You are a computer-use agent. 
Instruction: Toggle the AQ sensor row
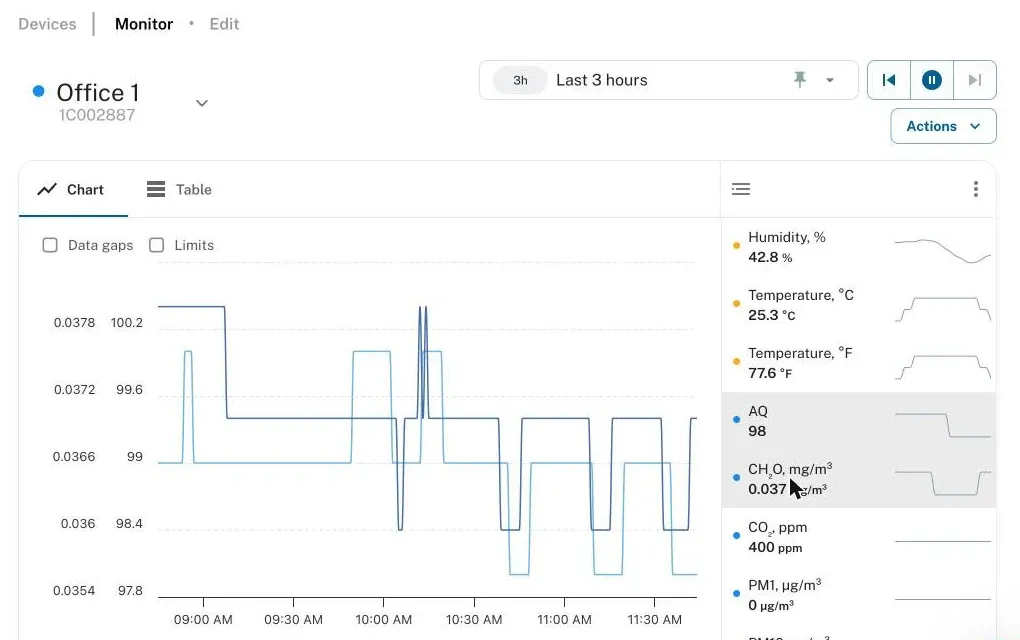pyautogui.click(x=859, y=421)
